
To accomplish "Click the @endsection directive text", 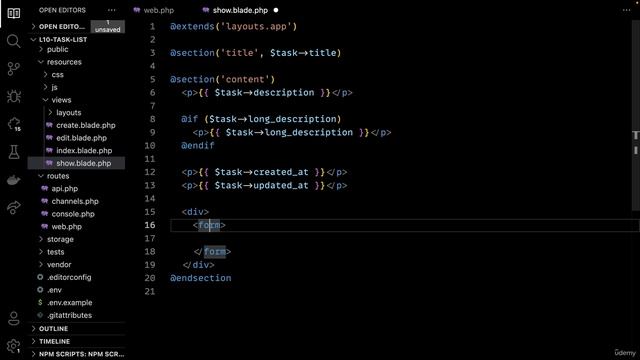I will (200, 278).
